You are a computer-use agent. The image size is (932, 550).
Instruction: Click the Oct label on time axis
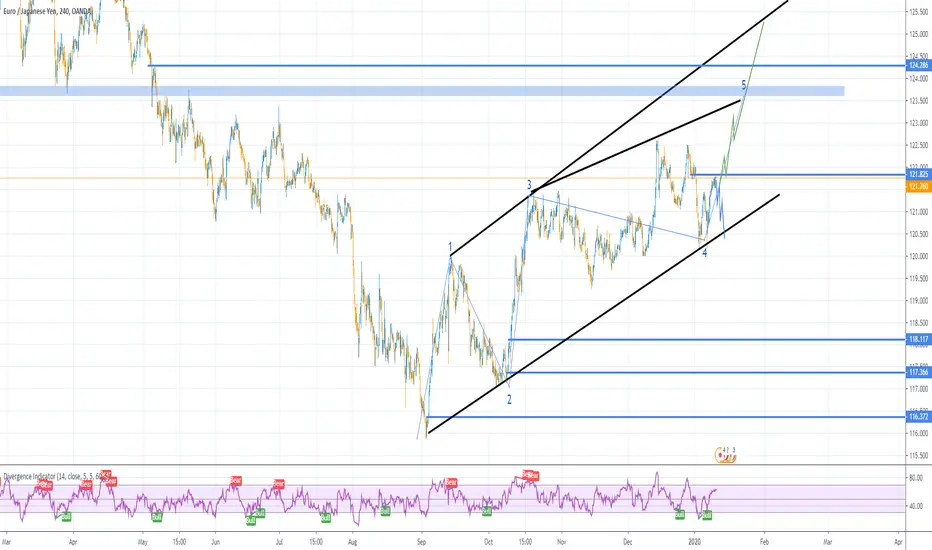[489, 542]
